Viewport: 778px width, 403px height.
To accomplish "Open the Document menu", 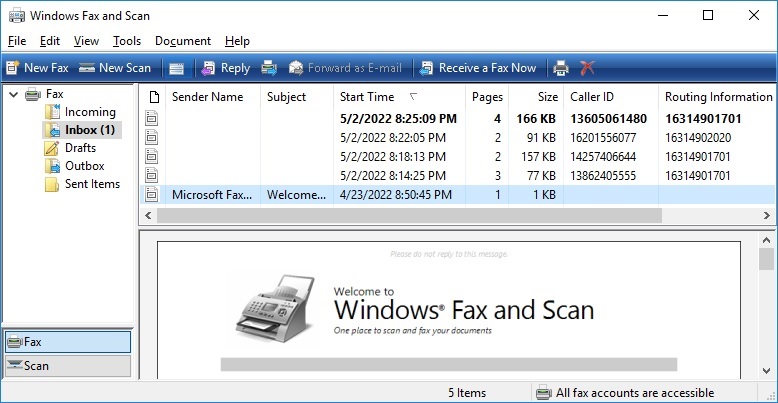I will coord(183,41).
